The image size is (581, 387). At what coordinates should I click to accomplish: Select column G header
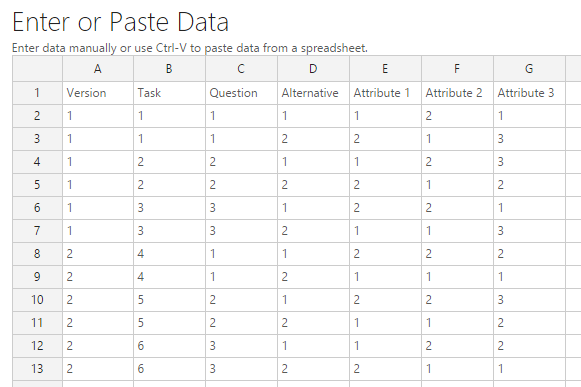tap(529, 69)
